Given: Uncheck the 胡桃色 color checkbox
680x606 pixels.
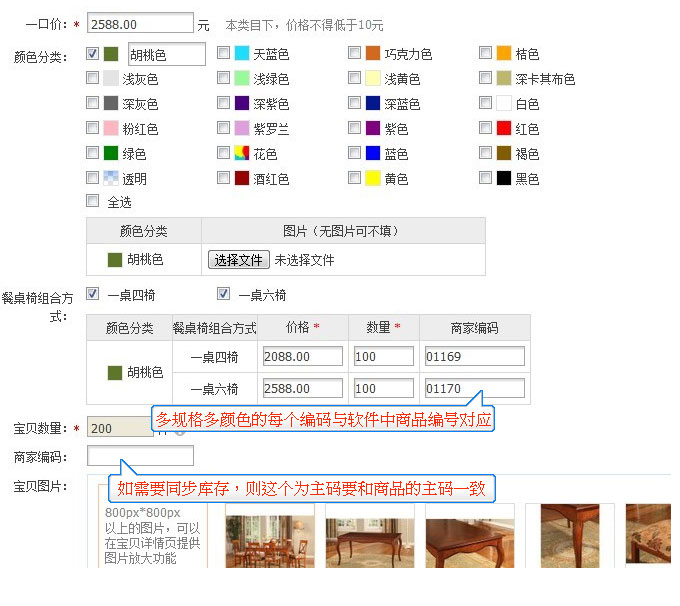Looking at the screenshot, I should (x=93, y=53).
